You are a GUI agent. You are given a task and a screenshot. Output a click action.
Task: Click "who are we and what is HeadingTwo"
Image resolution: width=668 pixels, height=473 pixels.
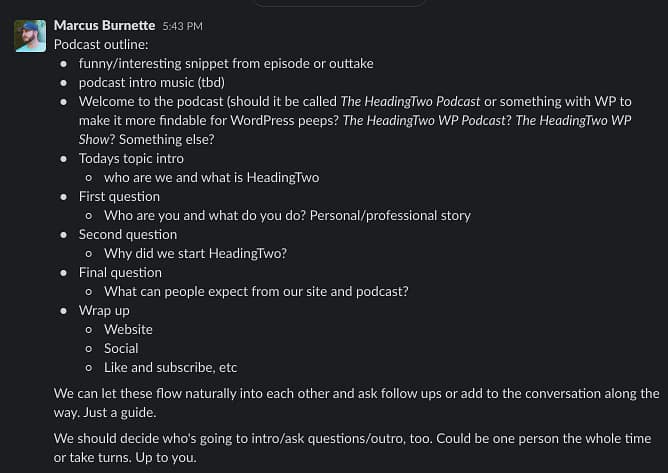click(x=211, y=177)
